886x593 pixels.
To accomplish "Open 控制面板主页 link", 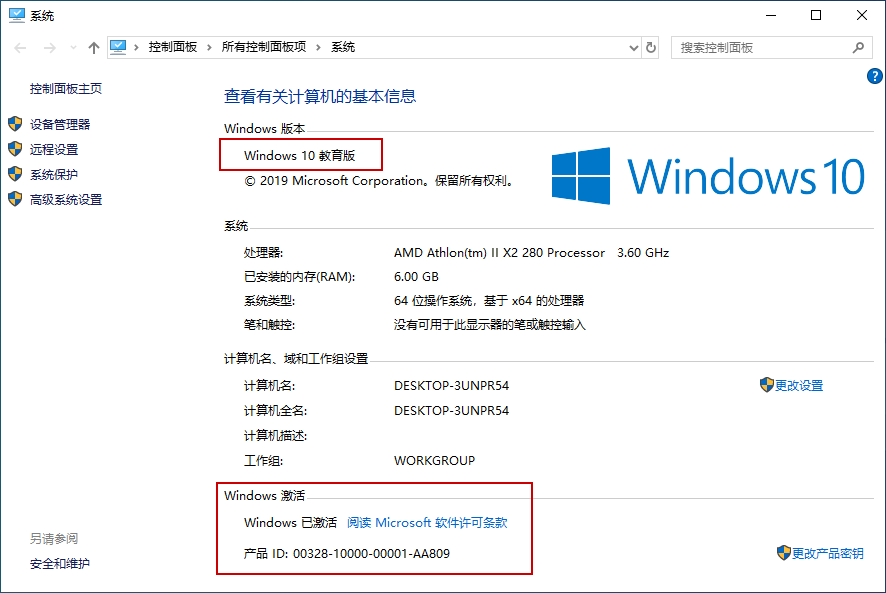I will click(66, 89).
